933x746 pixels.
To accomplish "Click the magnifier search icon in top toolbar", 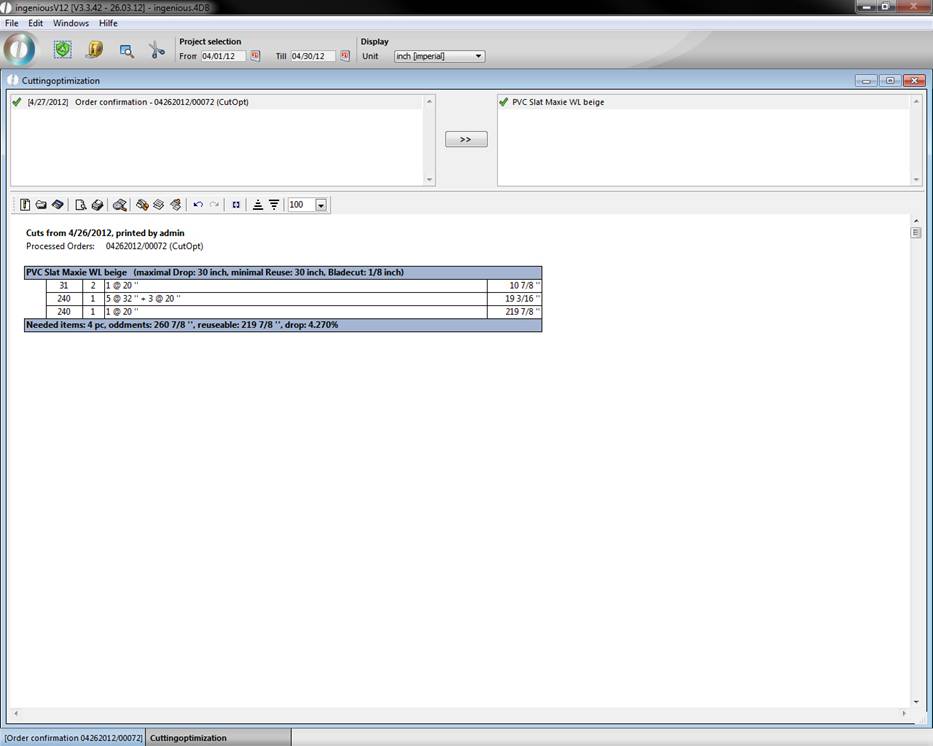I will click(126, 50).
